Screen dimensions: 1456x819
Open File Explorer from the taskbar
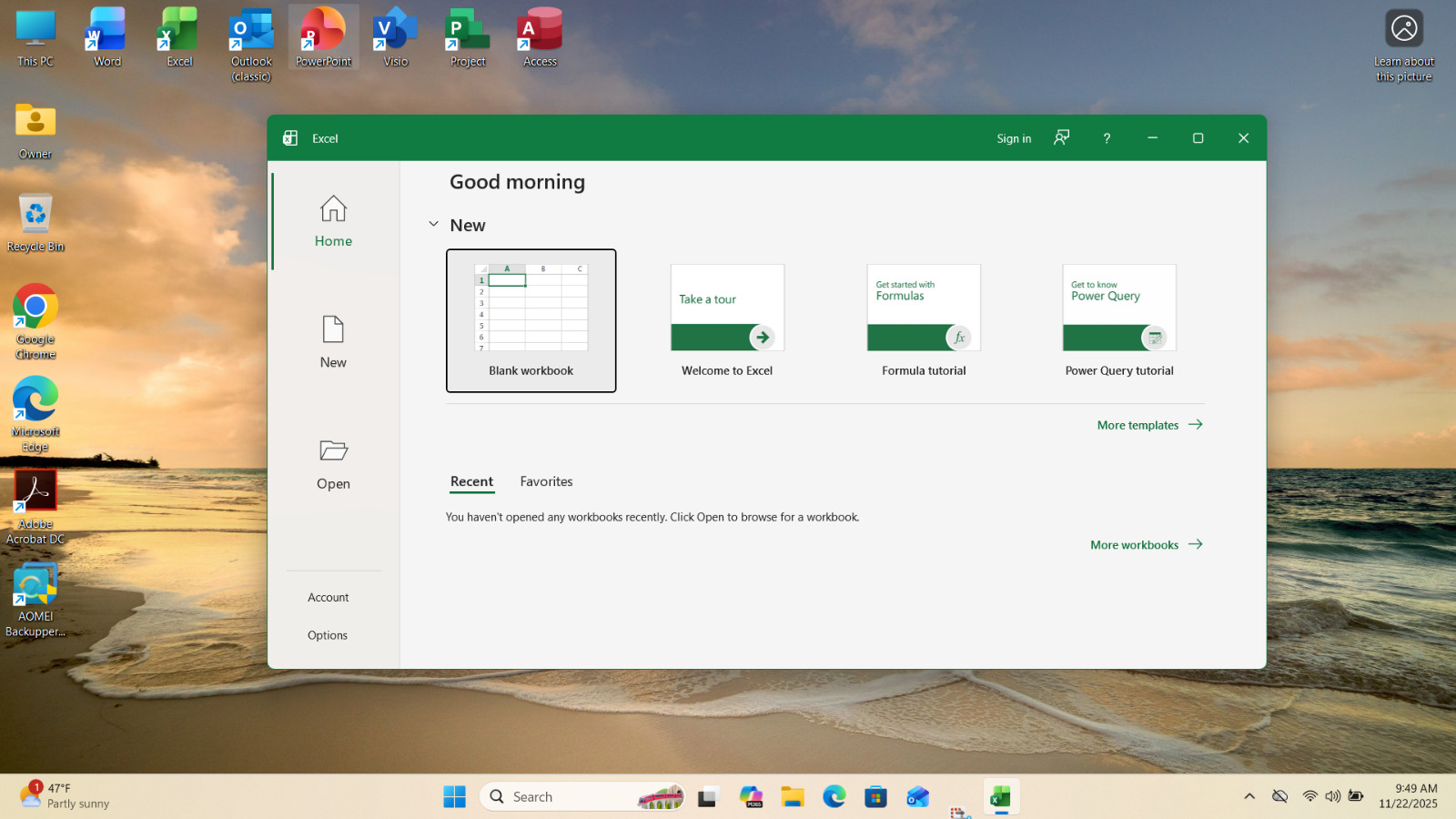(x=793, y=797)
